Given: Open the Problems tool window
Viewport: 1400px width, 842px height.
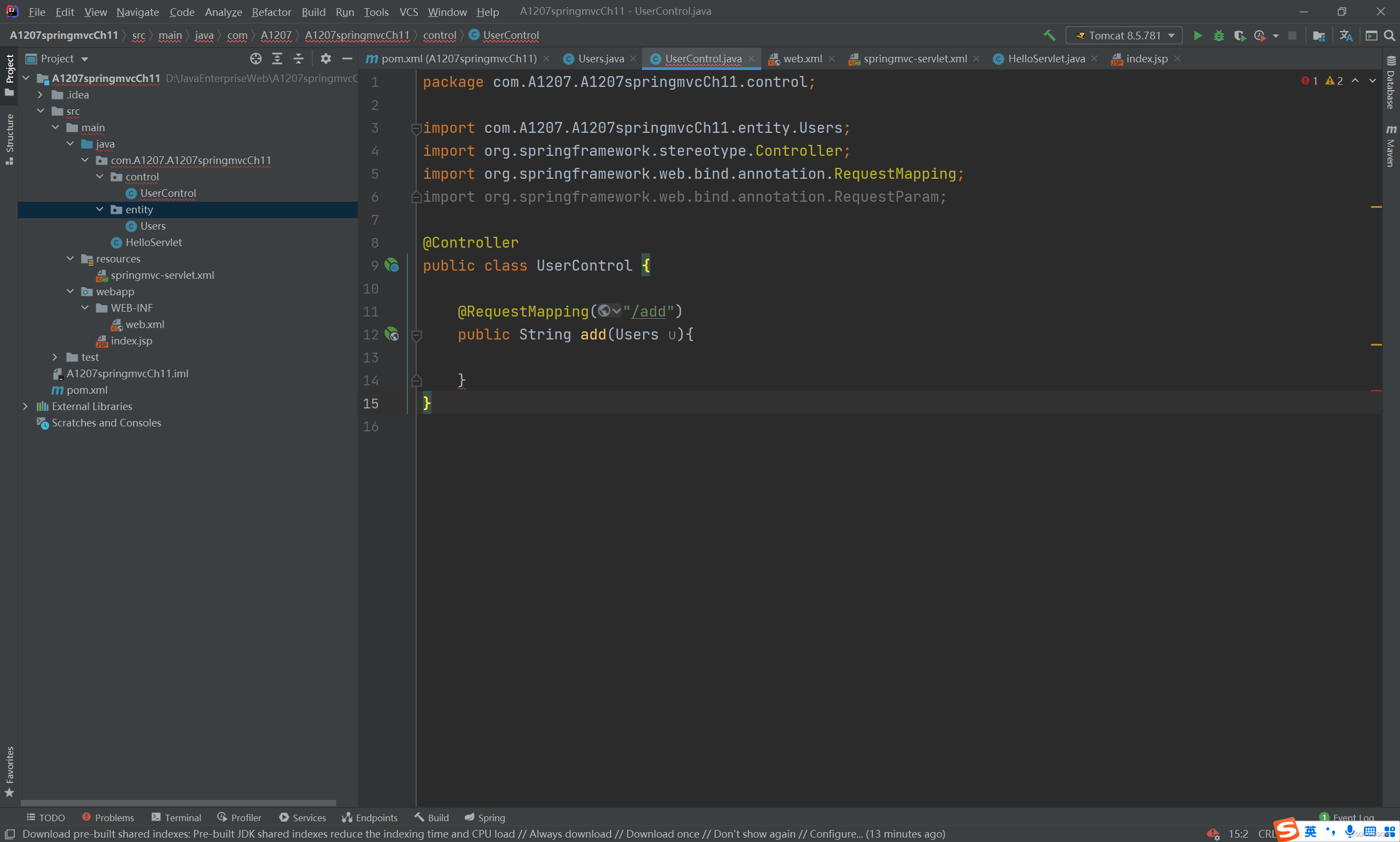Looking at the screenshot, I should 108,817.
